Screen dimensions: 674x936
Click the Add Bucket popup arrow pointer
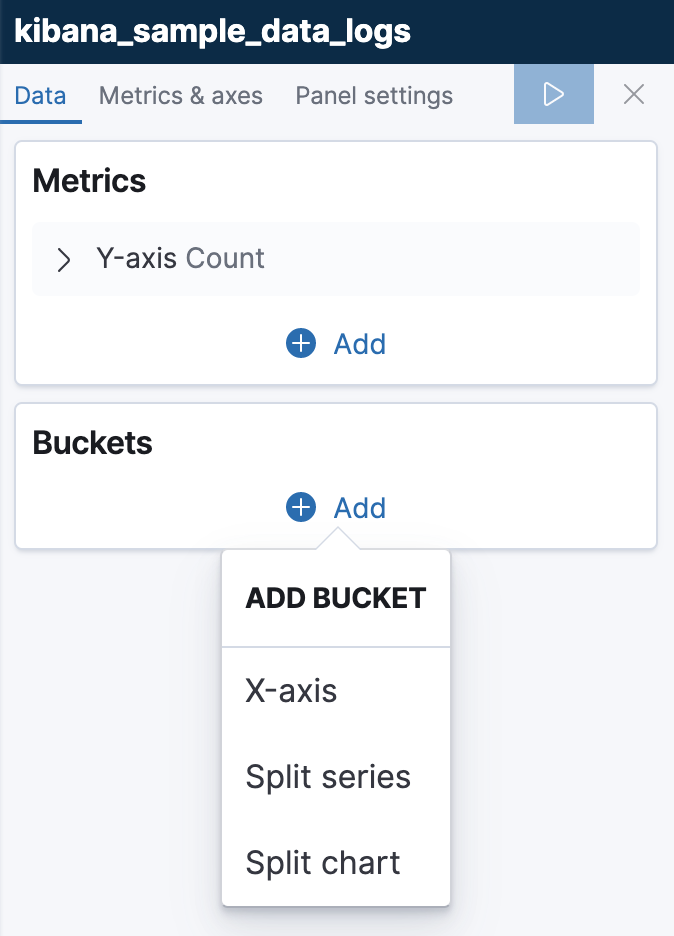pos(336,540)
